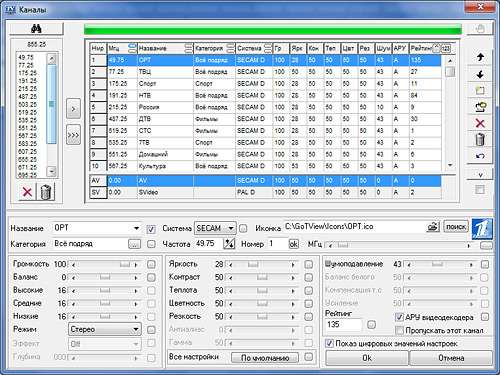This screenshot has height=375, width=500.
Task: Toggle АРУ видеодекодера checkbox
Action: coord(399,317)
